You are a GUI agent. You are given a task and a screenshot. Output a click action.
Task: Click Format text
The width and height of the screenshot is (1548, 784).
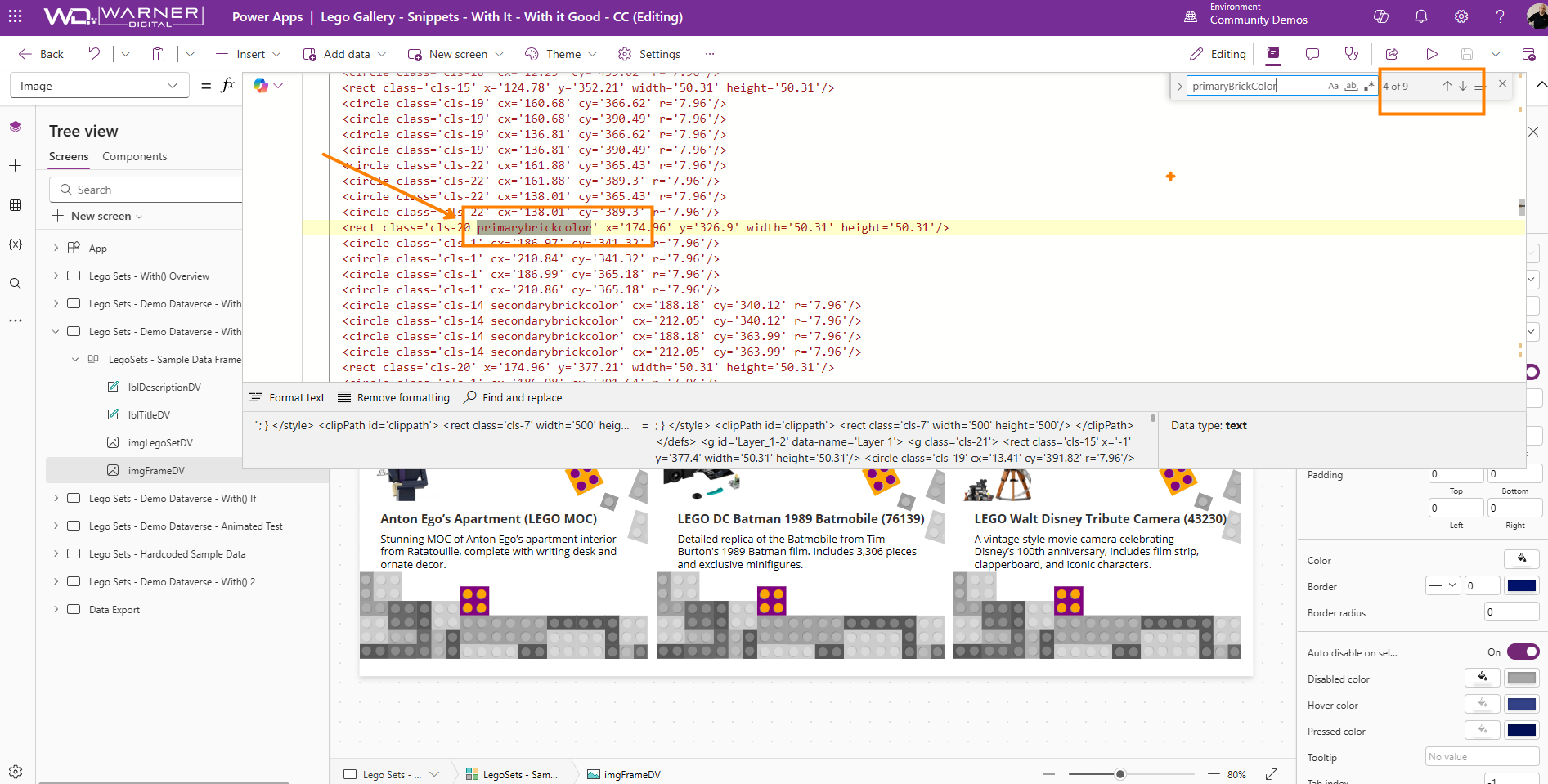coord(287,397)
